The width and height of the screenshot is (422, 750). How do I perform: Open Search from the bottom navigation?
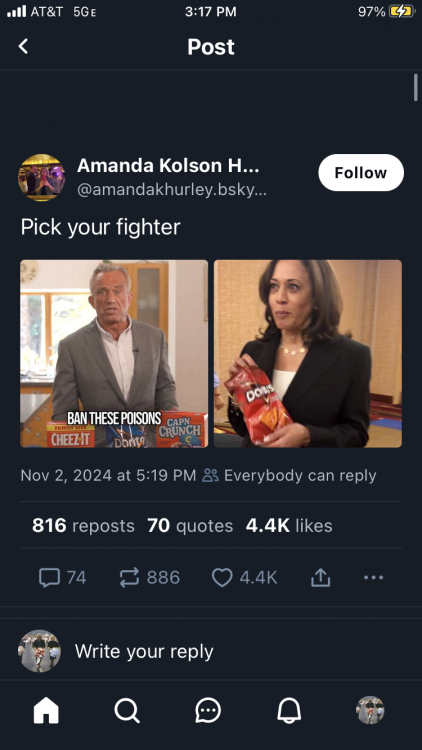[127, 710]
